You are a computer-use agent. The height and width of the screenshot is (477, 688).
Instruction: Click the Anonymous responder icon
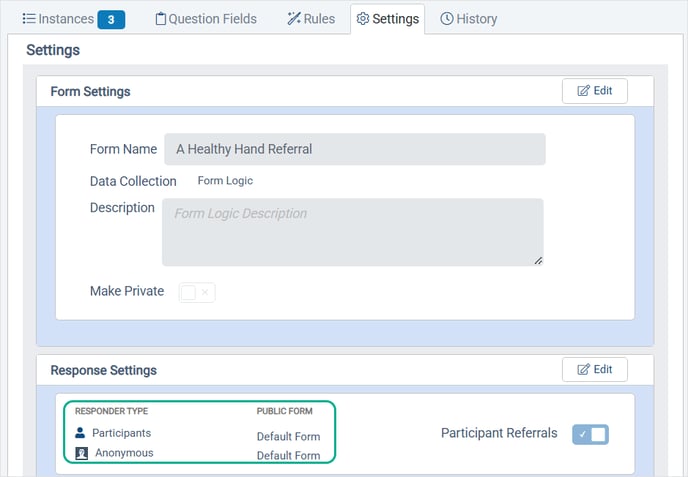click(x=82, y=453)
